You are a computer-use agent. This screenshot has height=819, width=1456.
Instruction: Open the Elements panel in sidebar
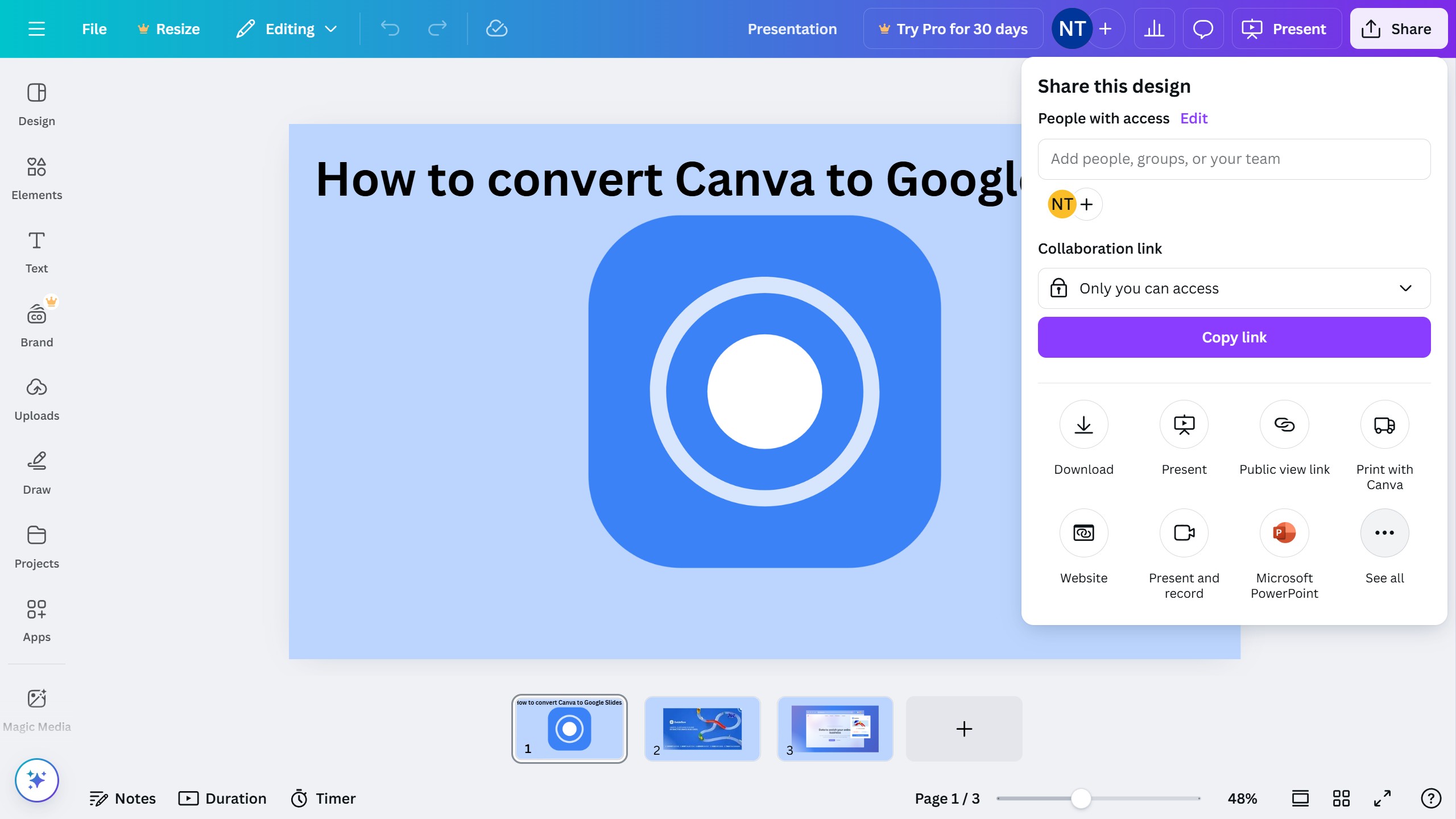point(36,178)
